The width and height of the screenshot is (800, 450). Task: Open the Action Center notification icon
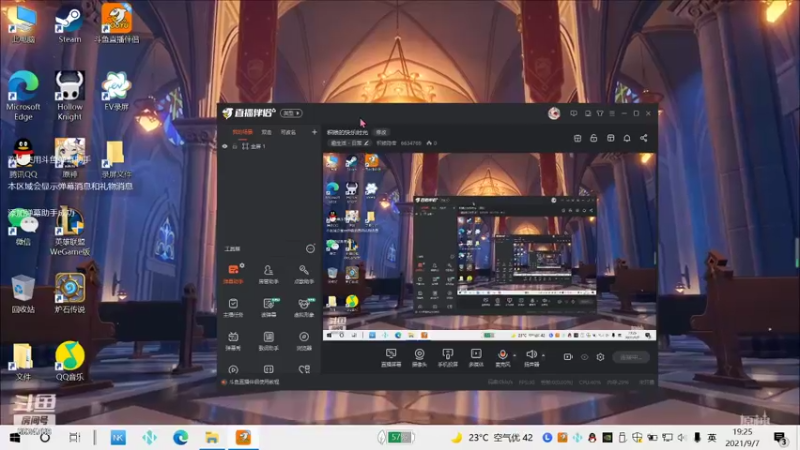pos(780,438)
